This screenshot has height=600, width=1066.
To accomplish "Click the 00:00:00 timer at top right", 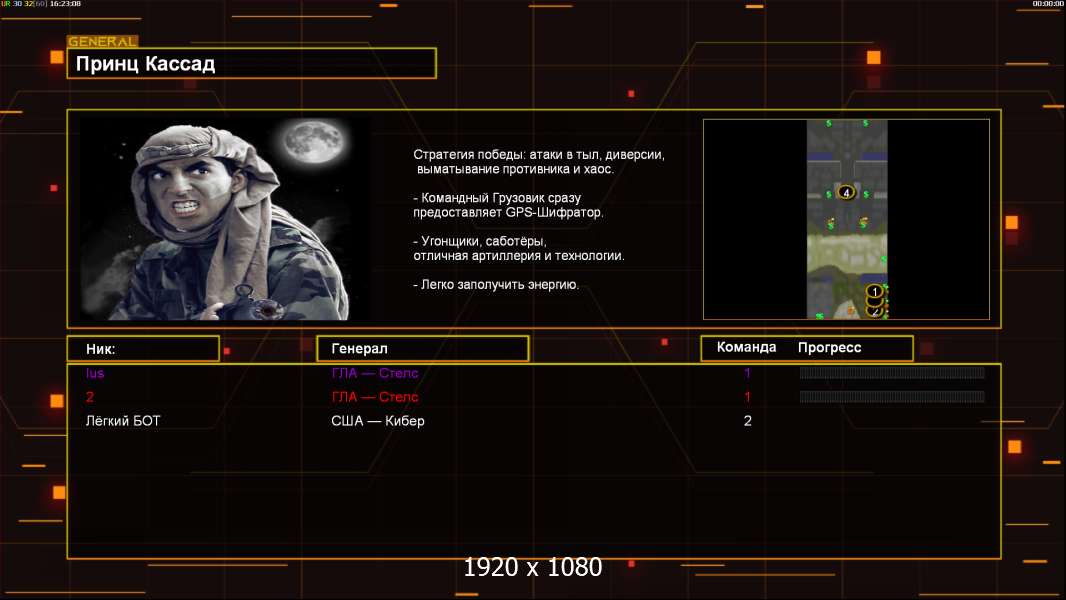I will click(x=1048, y=4).
